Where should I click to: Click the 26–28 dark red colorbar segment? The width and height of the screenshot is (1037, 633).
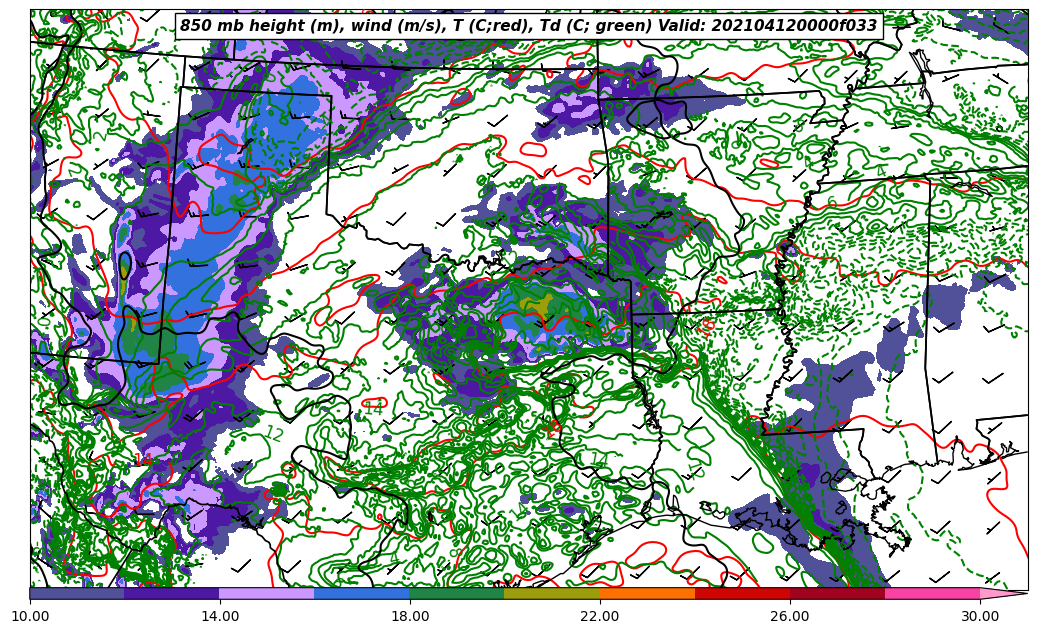[837, 593]
